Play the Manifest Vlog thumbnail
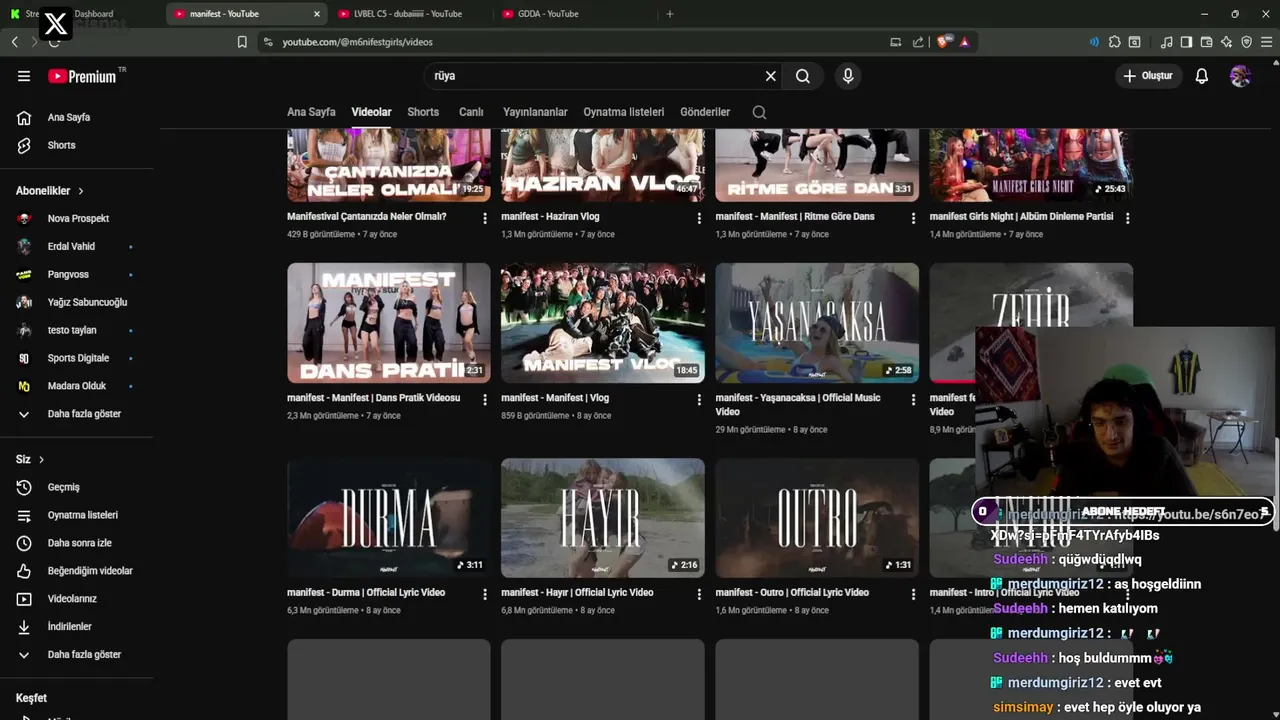 coord(603,323)
